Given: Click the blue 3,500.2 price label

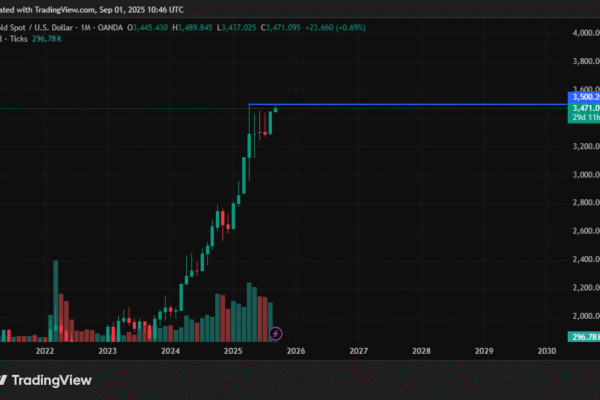Looking at the screenshot, I should coord(584,97).
